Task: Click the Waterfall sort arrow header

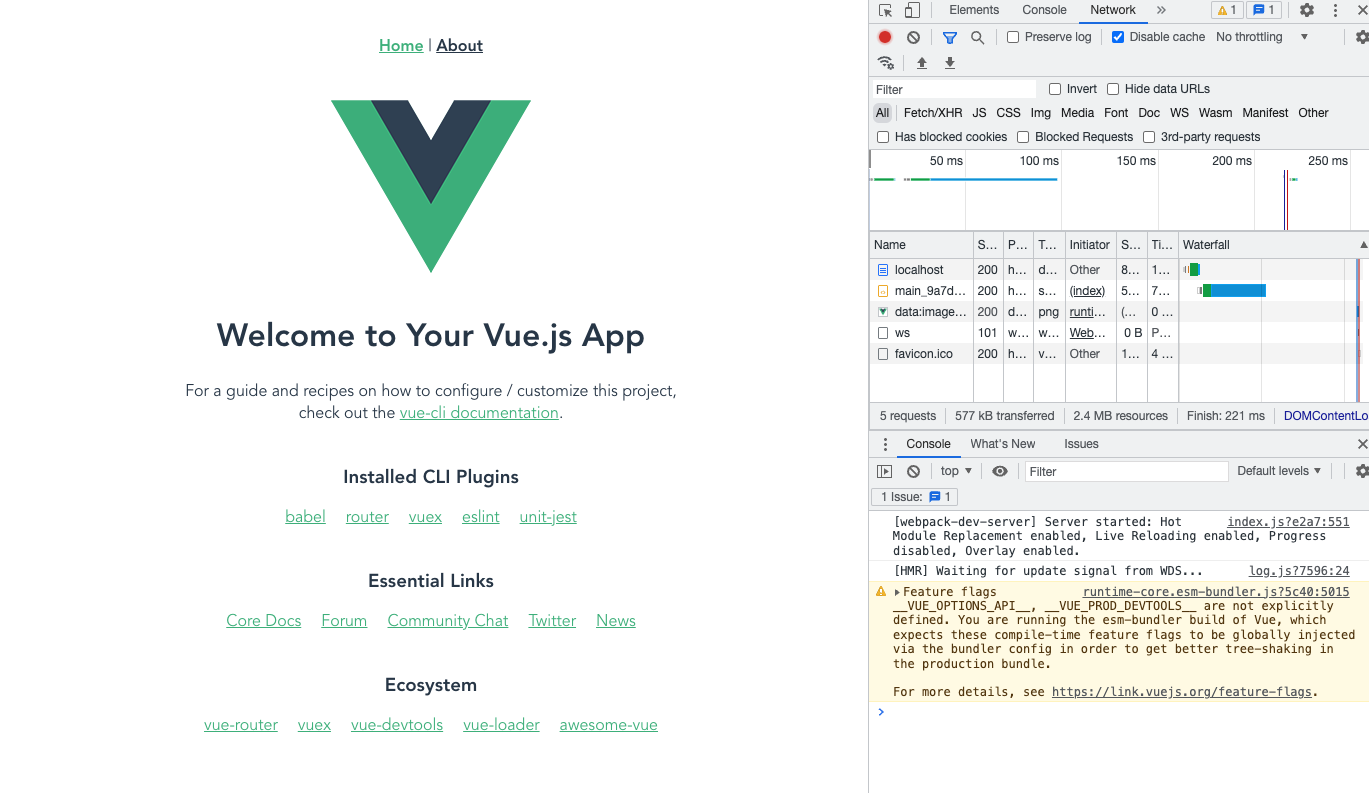Action: tap(1363, 245)
